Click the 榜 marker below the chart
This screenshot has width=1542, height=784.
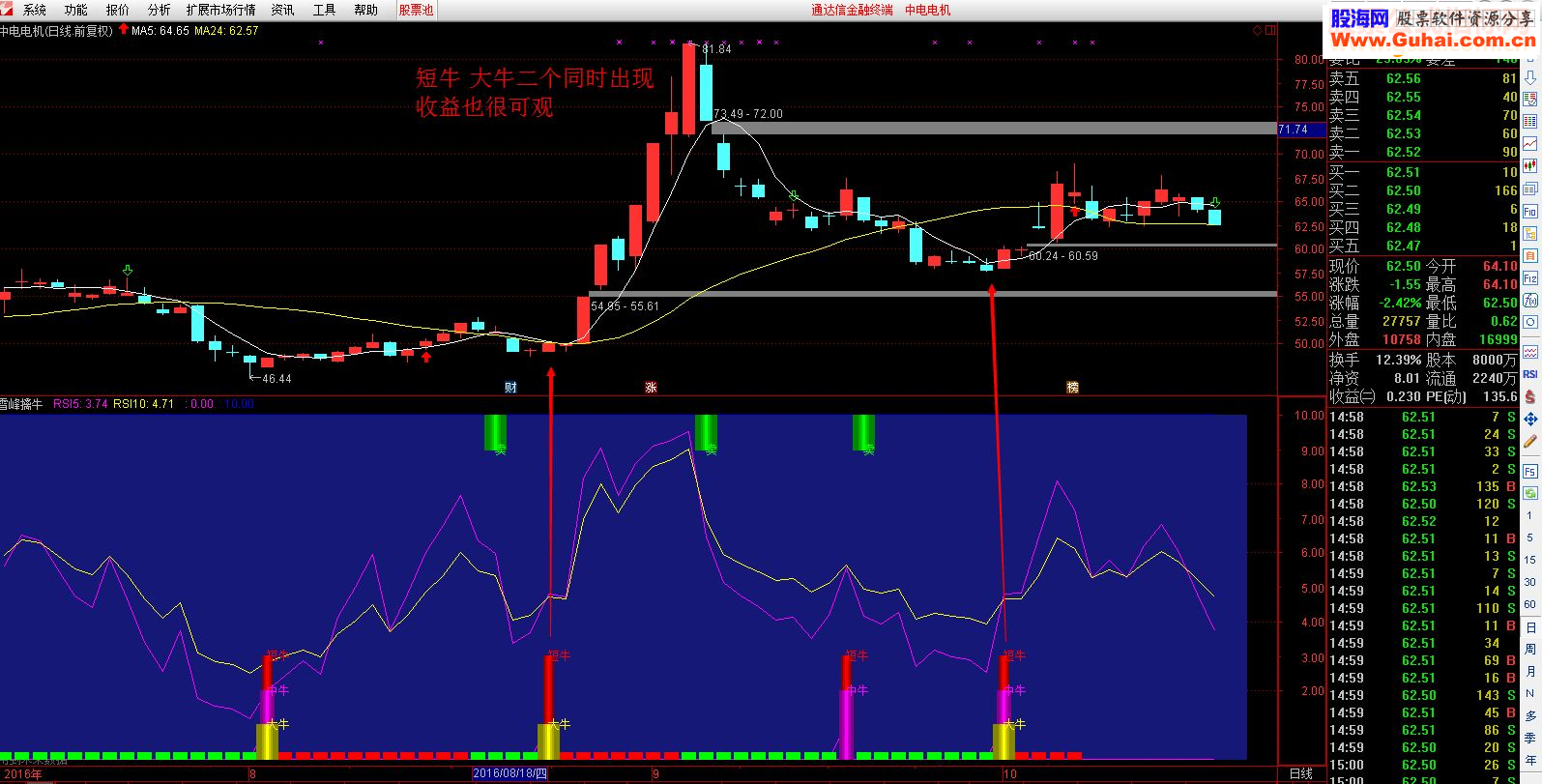[1072, 388]
